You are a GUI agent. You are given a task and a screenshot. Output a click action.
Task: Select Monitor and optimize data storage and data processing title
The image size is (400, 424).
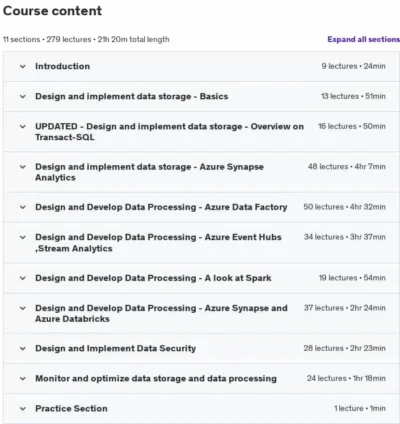(156, 379)
